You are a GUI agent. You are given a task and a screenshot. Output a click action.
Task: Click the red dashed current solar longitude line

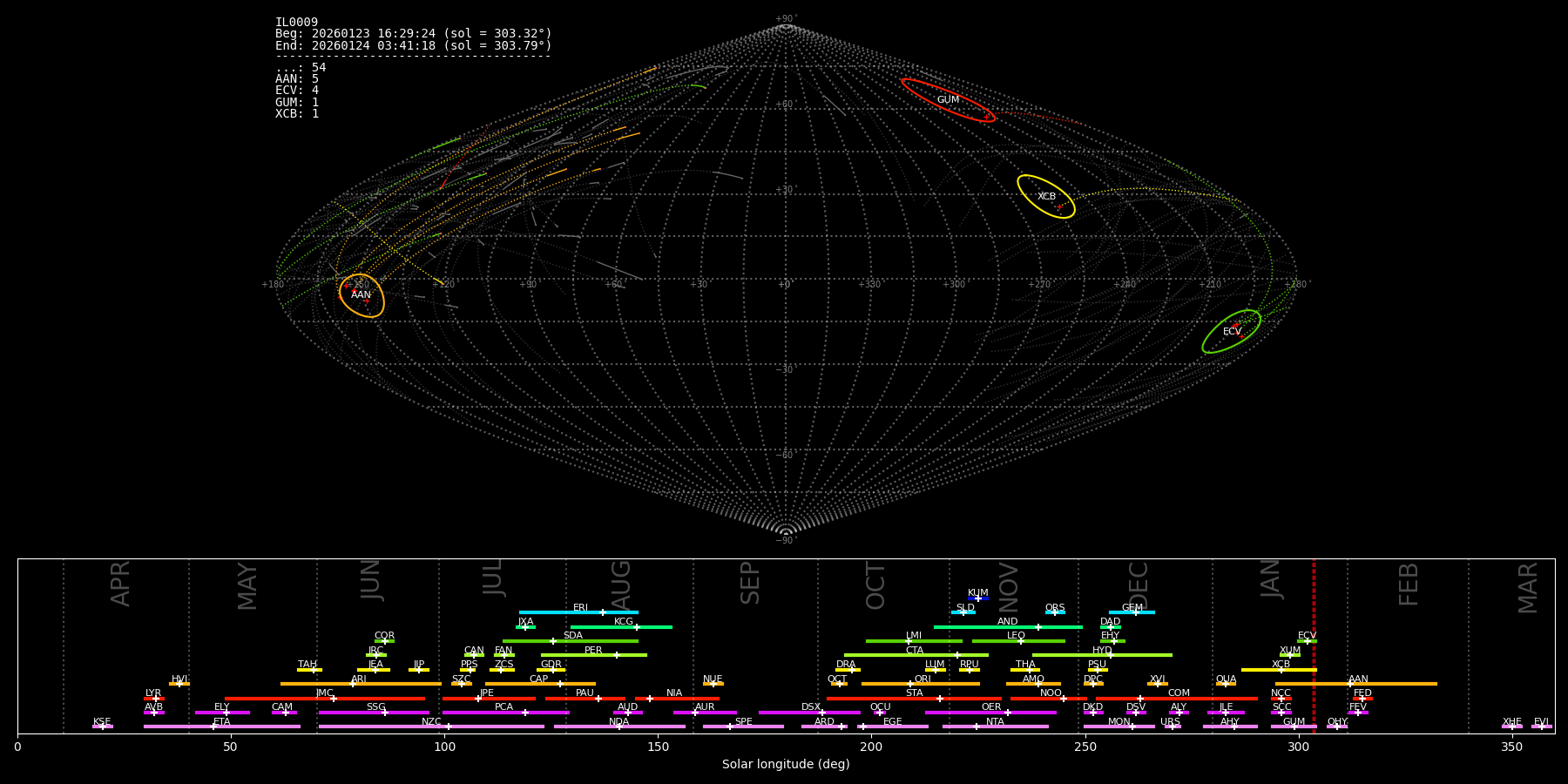click(1314, 645)
